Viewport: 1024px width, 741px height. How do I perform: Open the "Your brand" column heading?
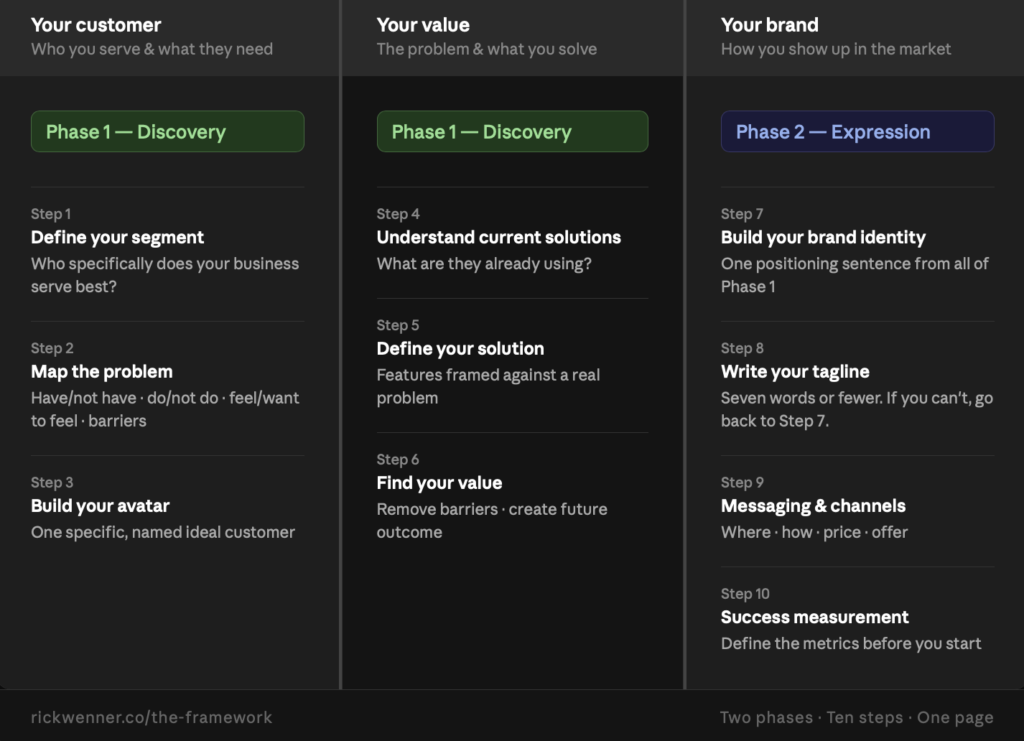click(769, 25)
